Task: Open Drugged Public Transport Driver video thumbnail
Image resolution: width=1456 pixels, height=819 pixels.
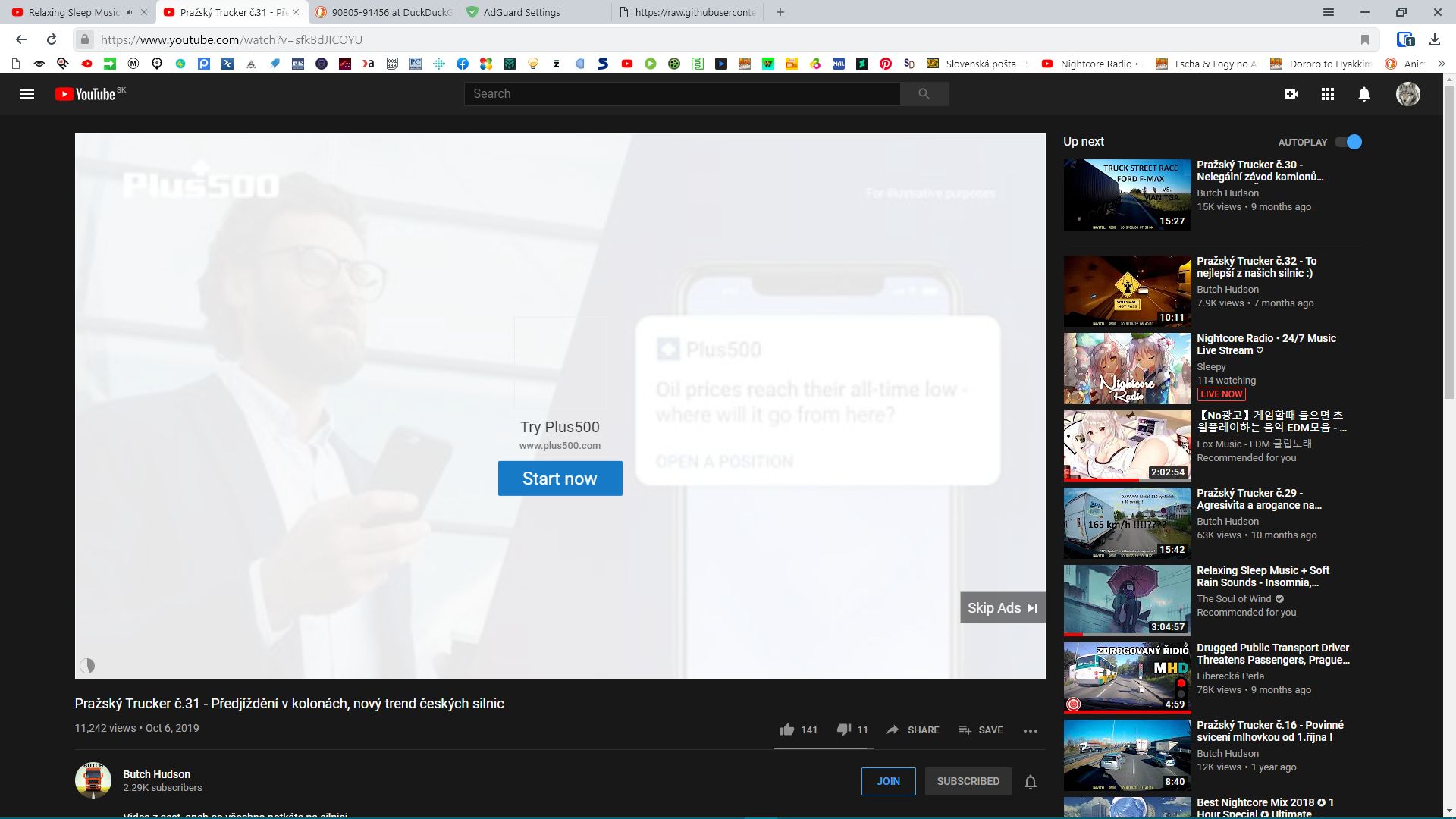Action: tap(1127, 678)
